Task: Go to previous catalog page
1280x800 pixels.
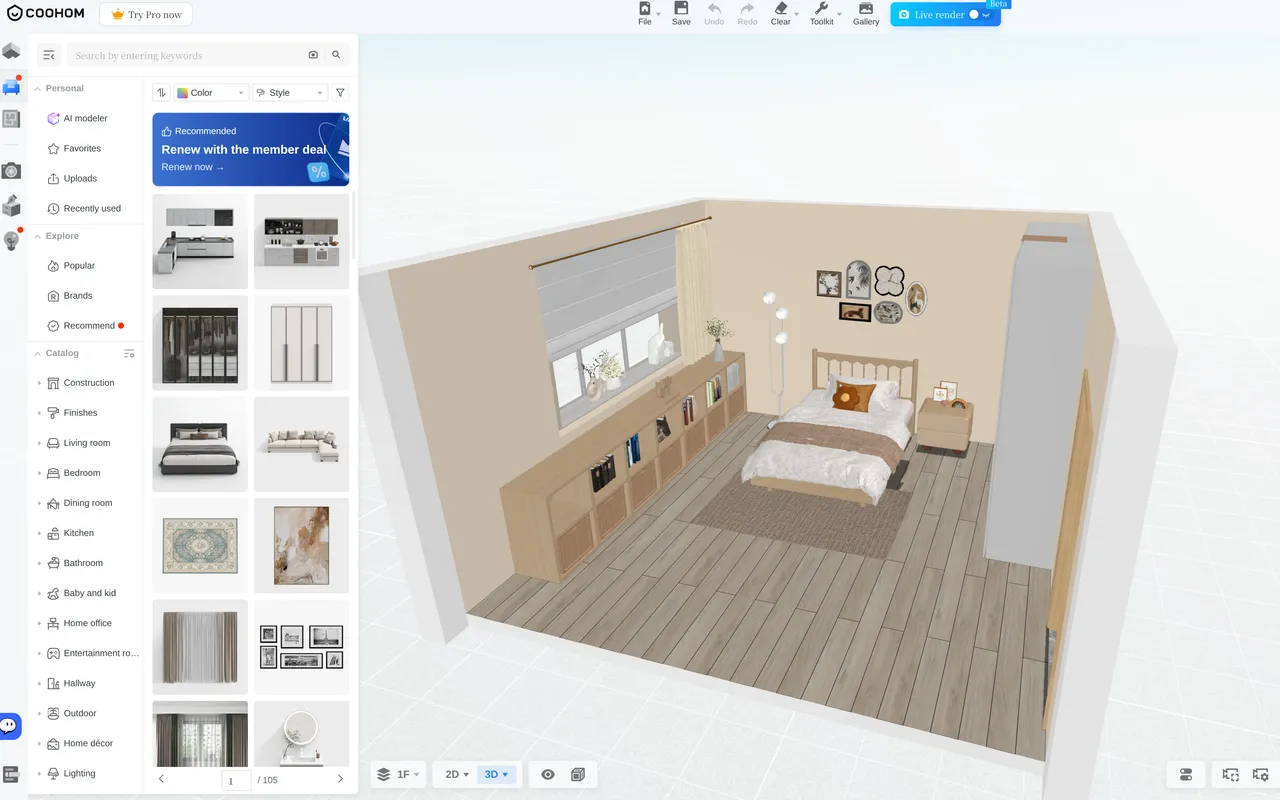Action: pos(162,779)
